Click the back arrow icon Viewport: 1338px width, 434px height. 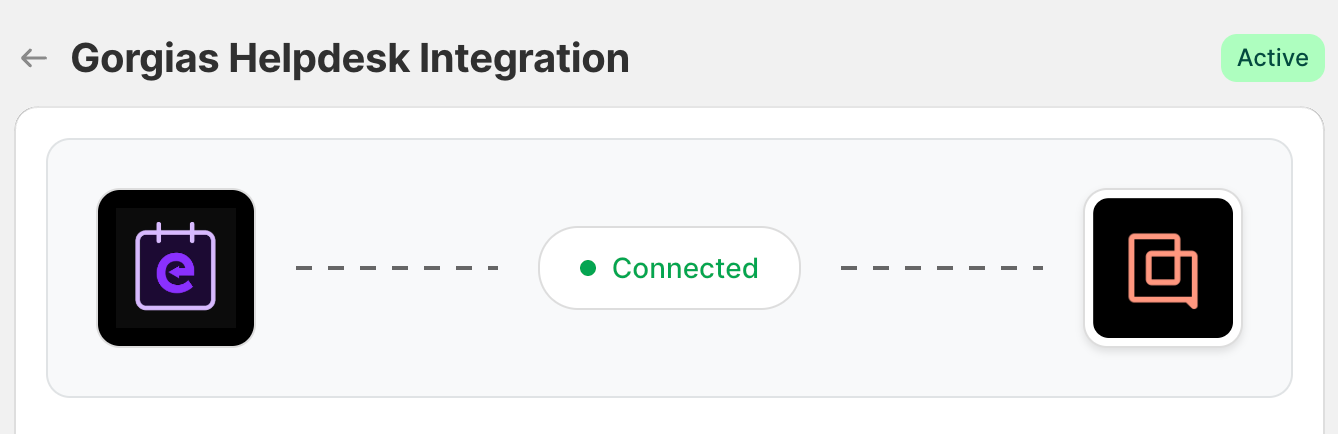click(34, 58)
